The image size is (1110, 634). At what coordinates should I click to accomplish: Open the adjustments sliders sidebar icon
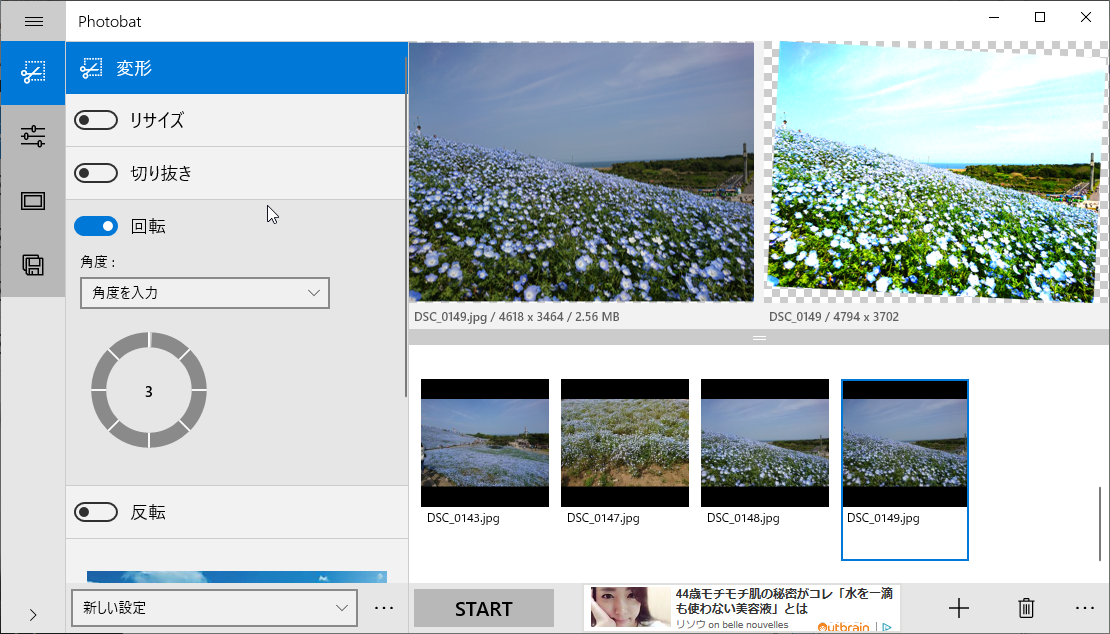click(33, 136)
